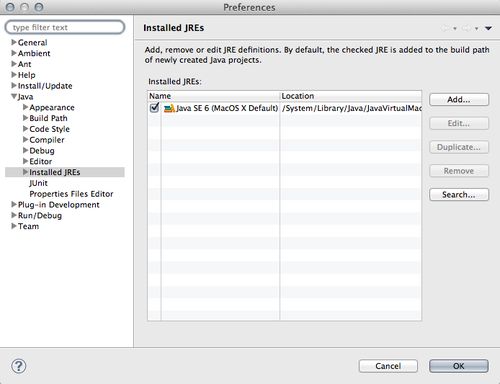Screen dimensions: 500x384
Task: Click the Edit... button
Action: pos(459,123)
